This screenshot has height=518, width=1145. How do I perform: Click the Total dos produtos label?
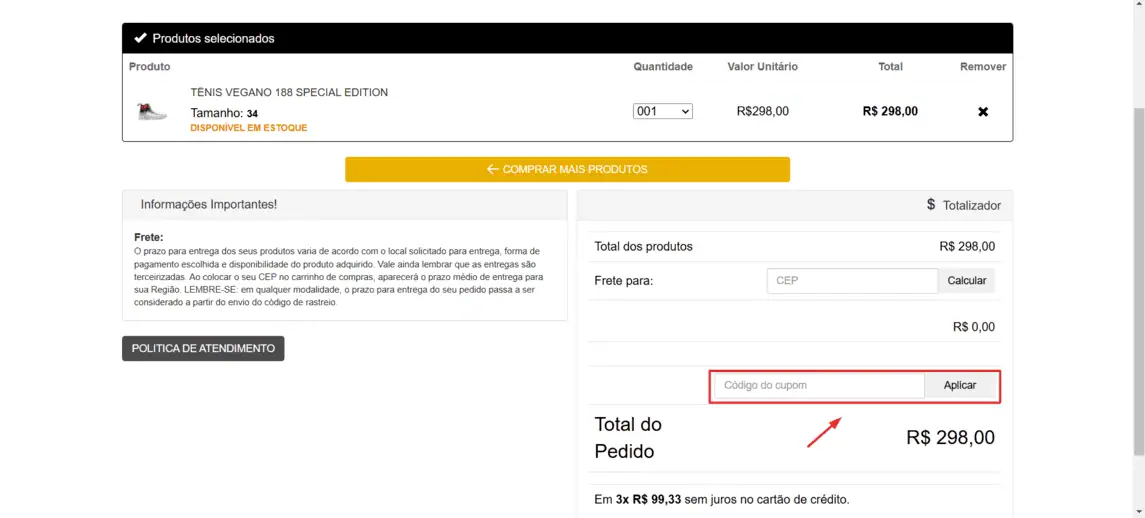643,247
